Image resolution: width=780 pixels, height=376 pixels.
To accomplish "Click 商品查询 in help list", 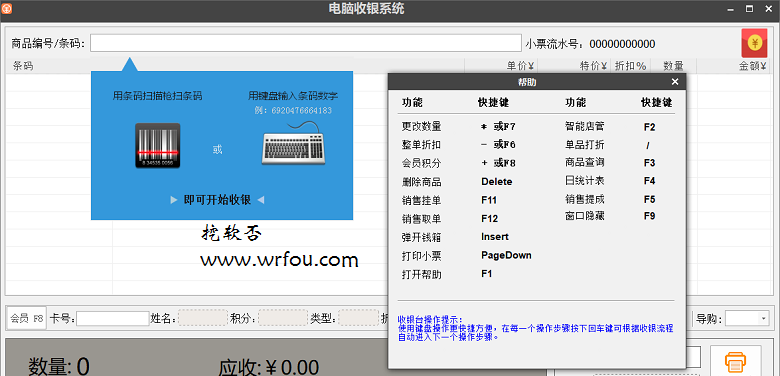I will (585, 163).
